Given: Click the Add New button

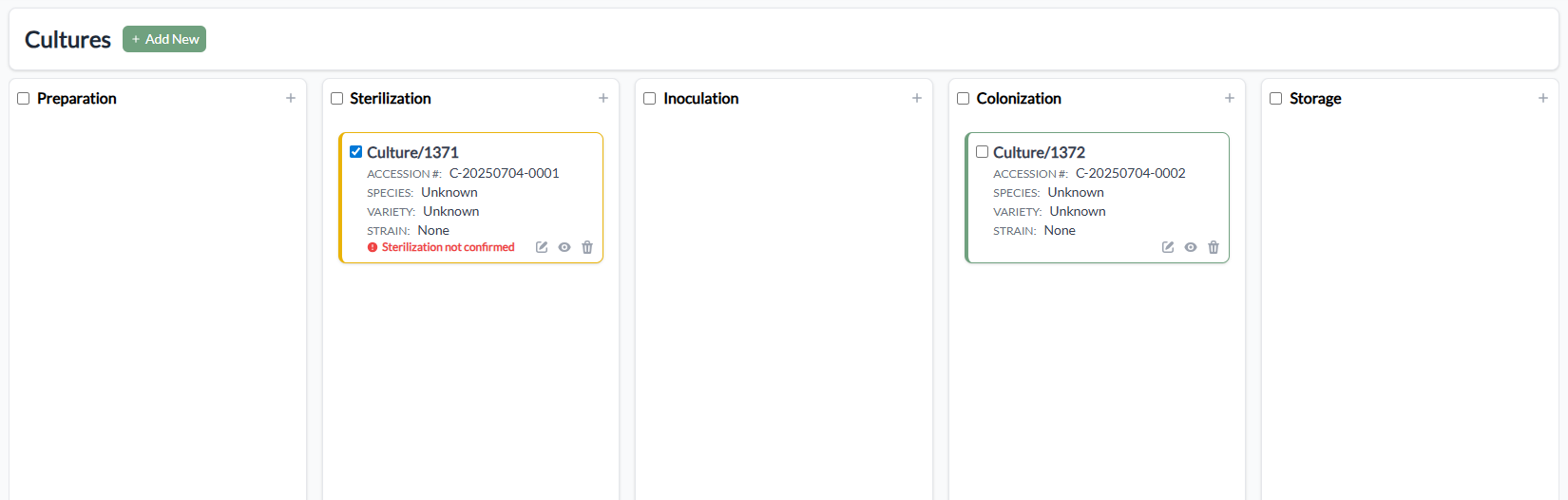Looking at the screenshot, I should point(164,39).
